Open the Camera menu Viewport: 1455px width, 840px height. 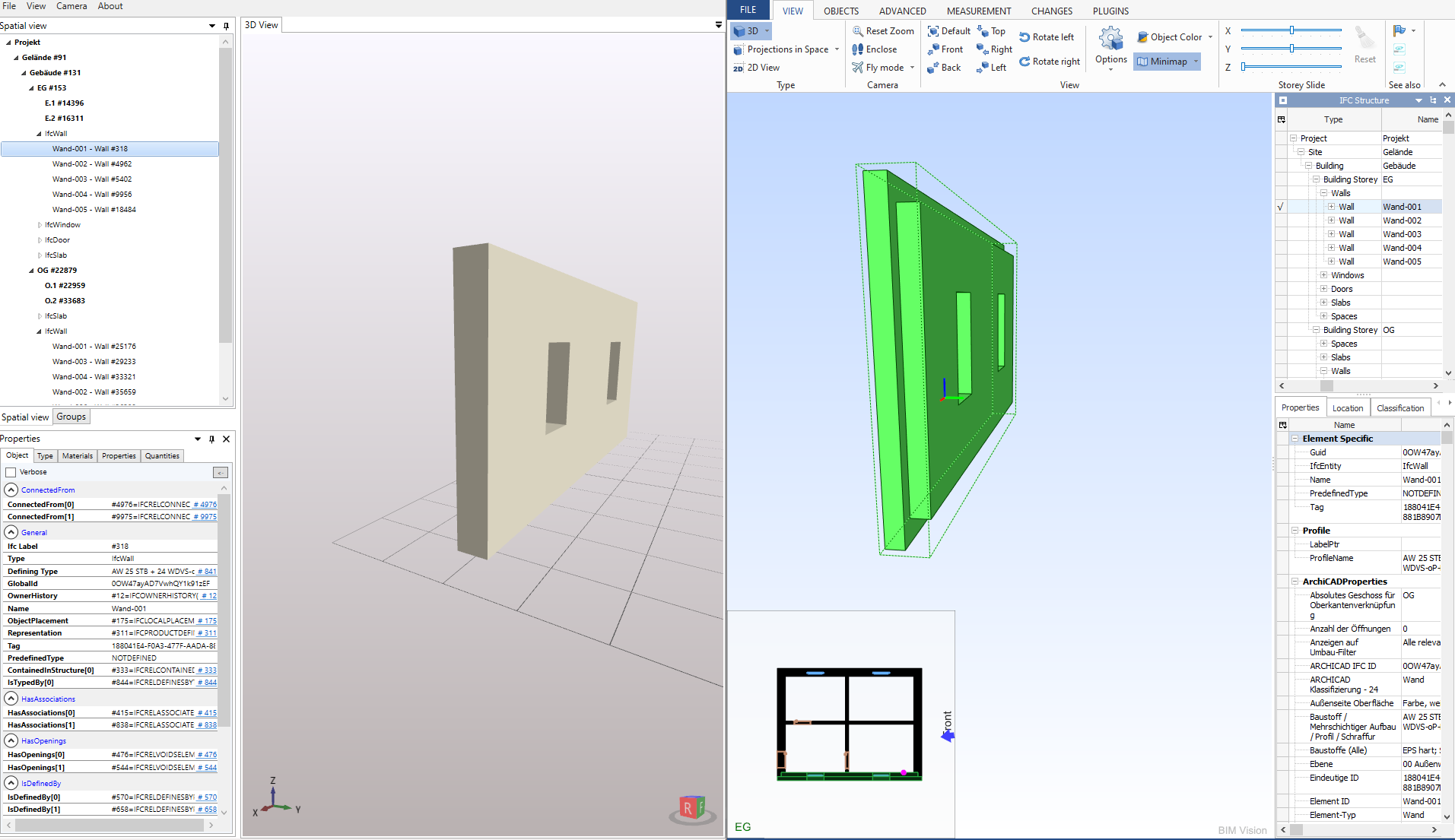tap(71, 6)
